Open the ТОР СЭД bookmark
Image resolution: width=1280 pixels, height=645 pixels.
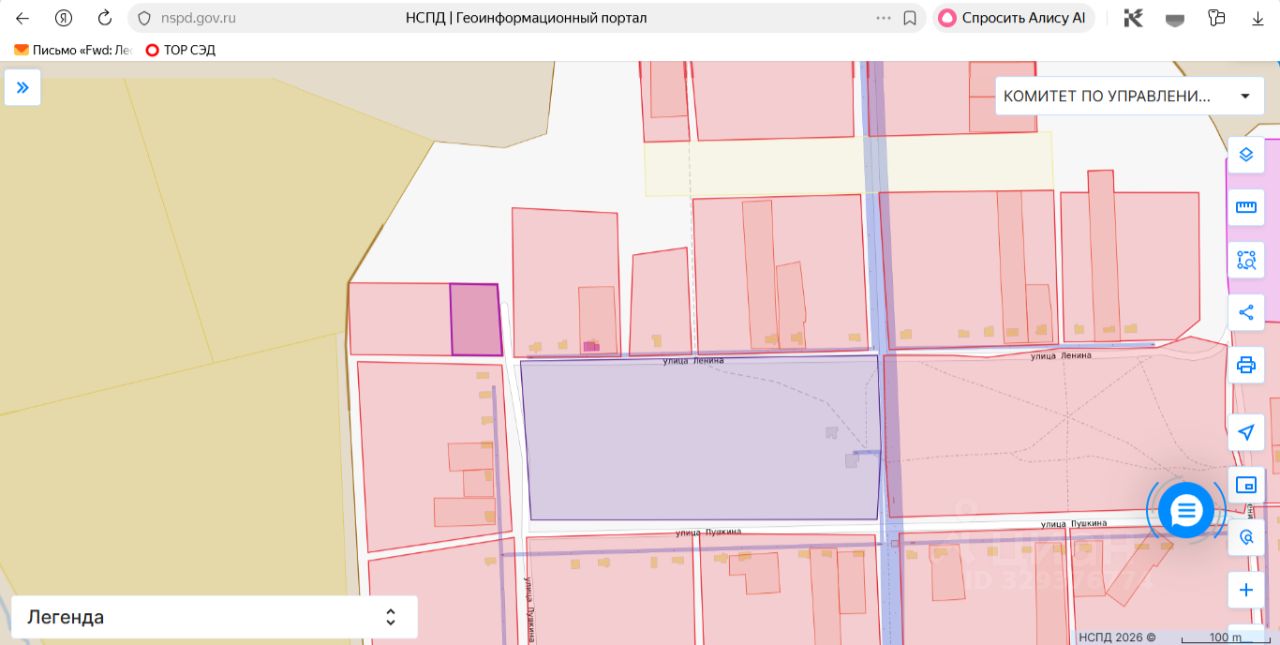pyautogui.click(x=180, y=50)
